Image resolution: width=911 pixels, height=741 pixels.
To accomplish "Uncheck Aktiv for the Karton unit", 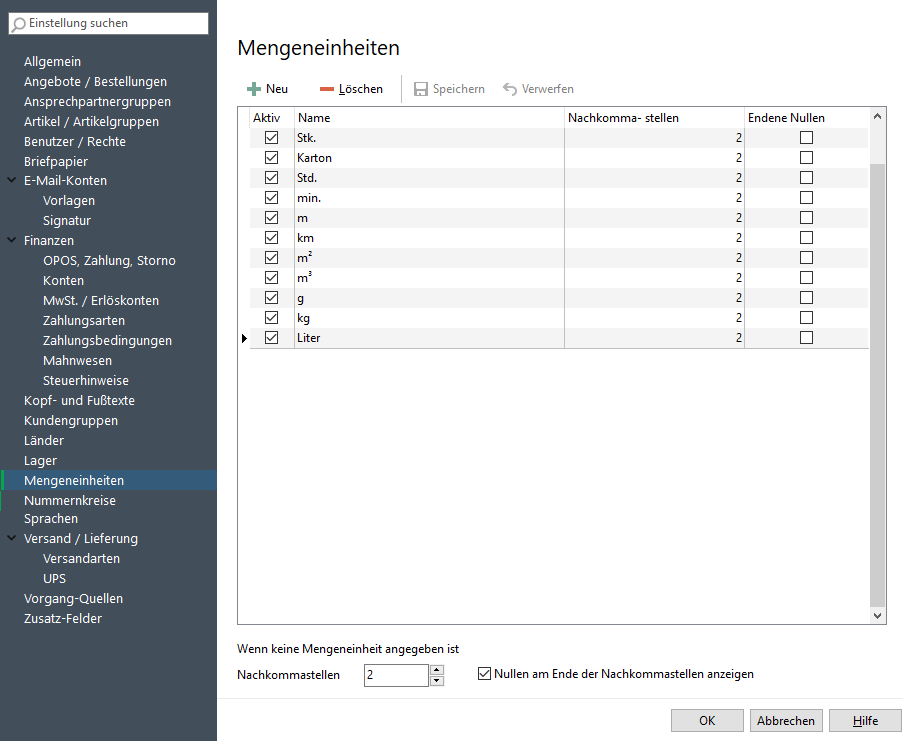I will pos(271,158).
